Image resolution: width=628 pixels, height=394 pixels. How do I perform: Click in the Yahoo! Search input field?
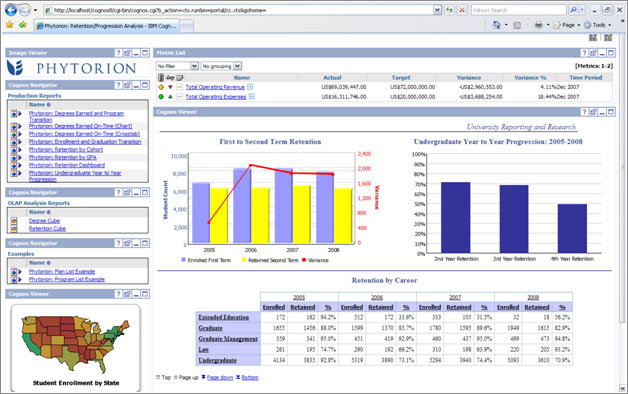point(518,10)
